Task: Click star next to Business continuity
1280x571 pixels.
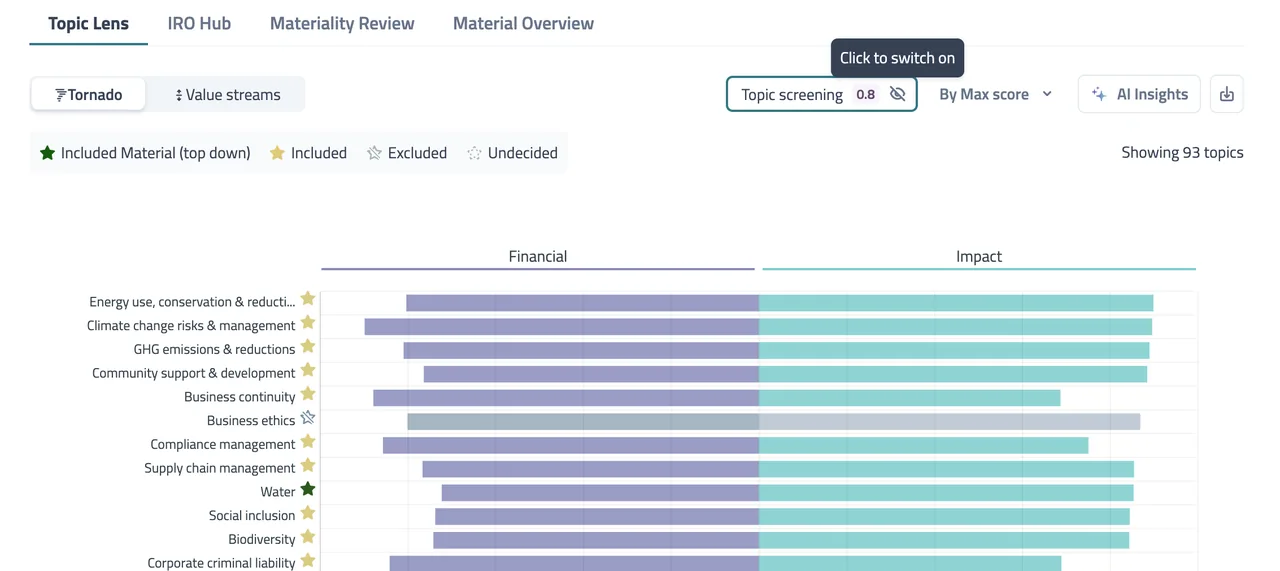Action: click(x=308, y=394)
